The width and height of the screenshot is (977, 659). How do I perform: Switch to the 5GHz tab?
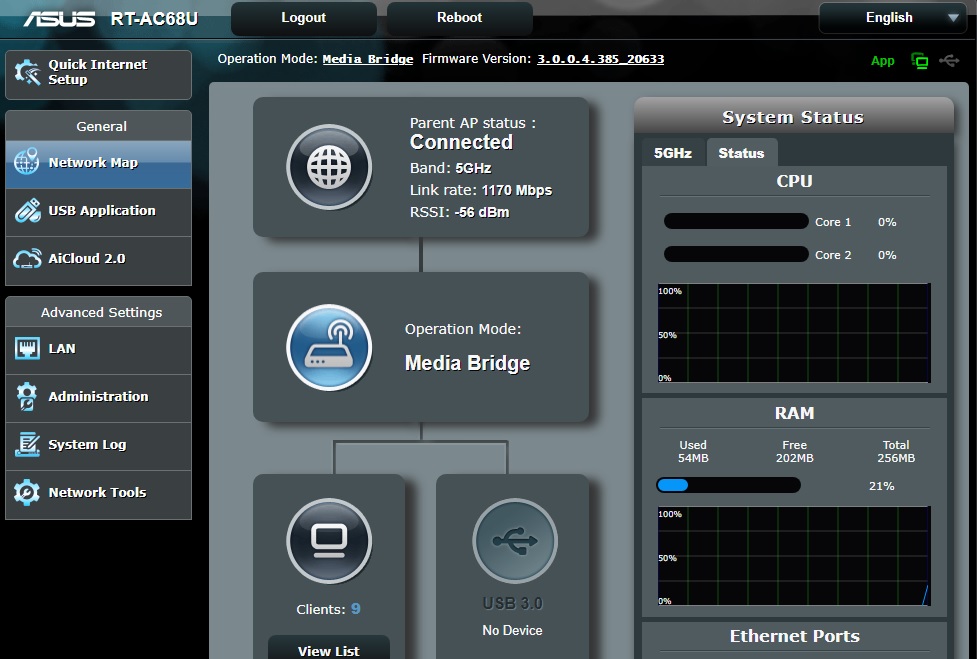673,153
